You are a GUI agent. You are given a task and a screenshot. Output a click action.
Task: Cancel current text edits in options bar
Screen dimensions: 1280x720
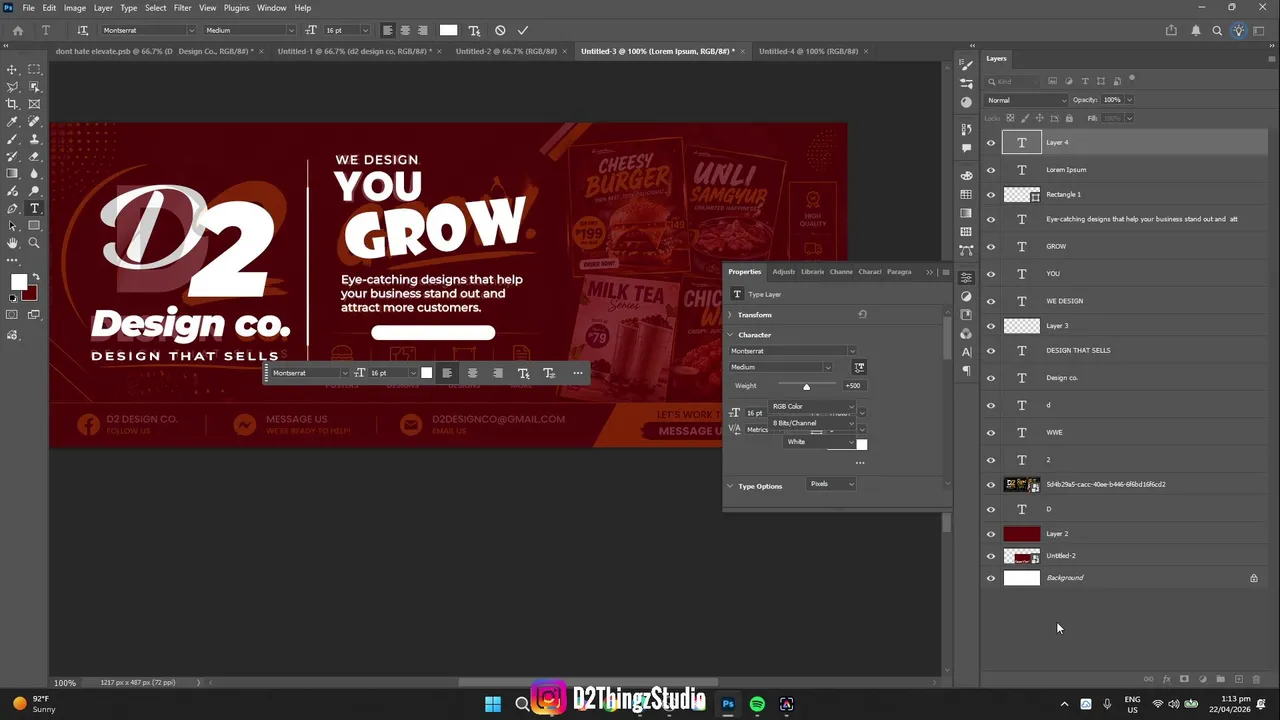click(x=500, y=30)
